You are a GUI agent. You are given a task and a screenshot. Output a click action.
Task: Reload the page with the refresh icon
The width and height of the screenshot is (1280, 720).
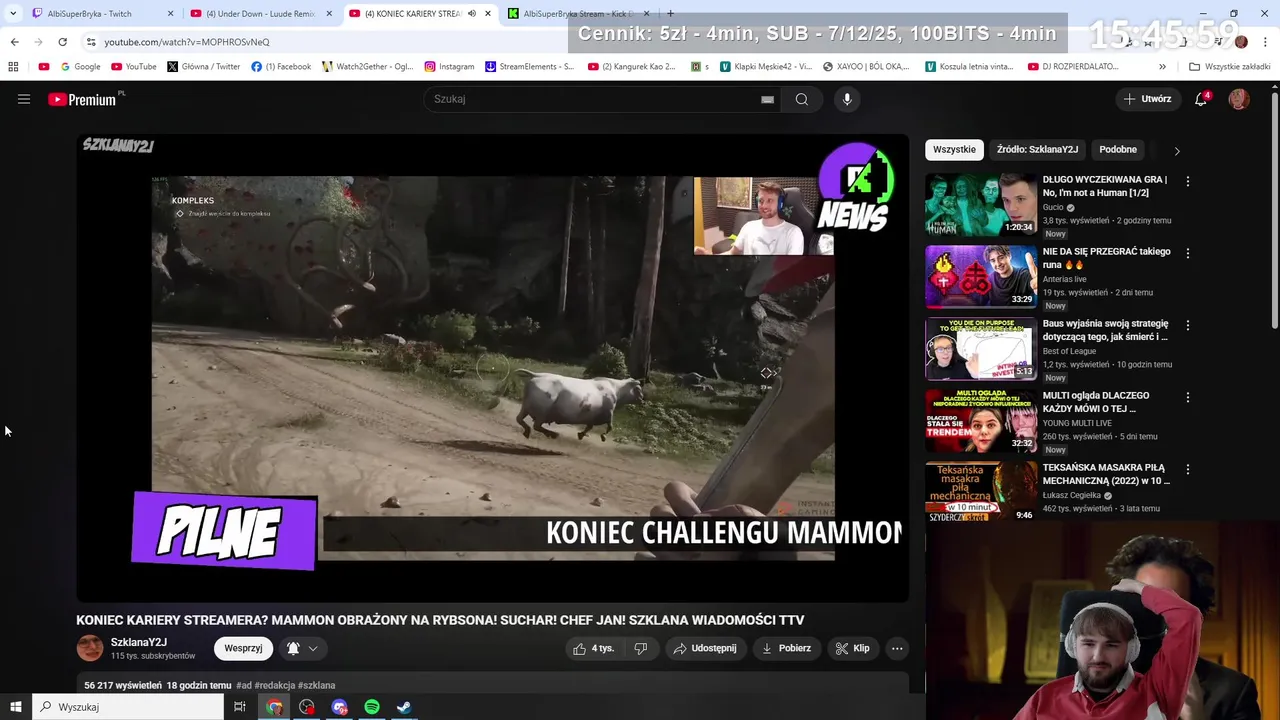(x=62, y=42)
